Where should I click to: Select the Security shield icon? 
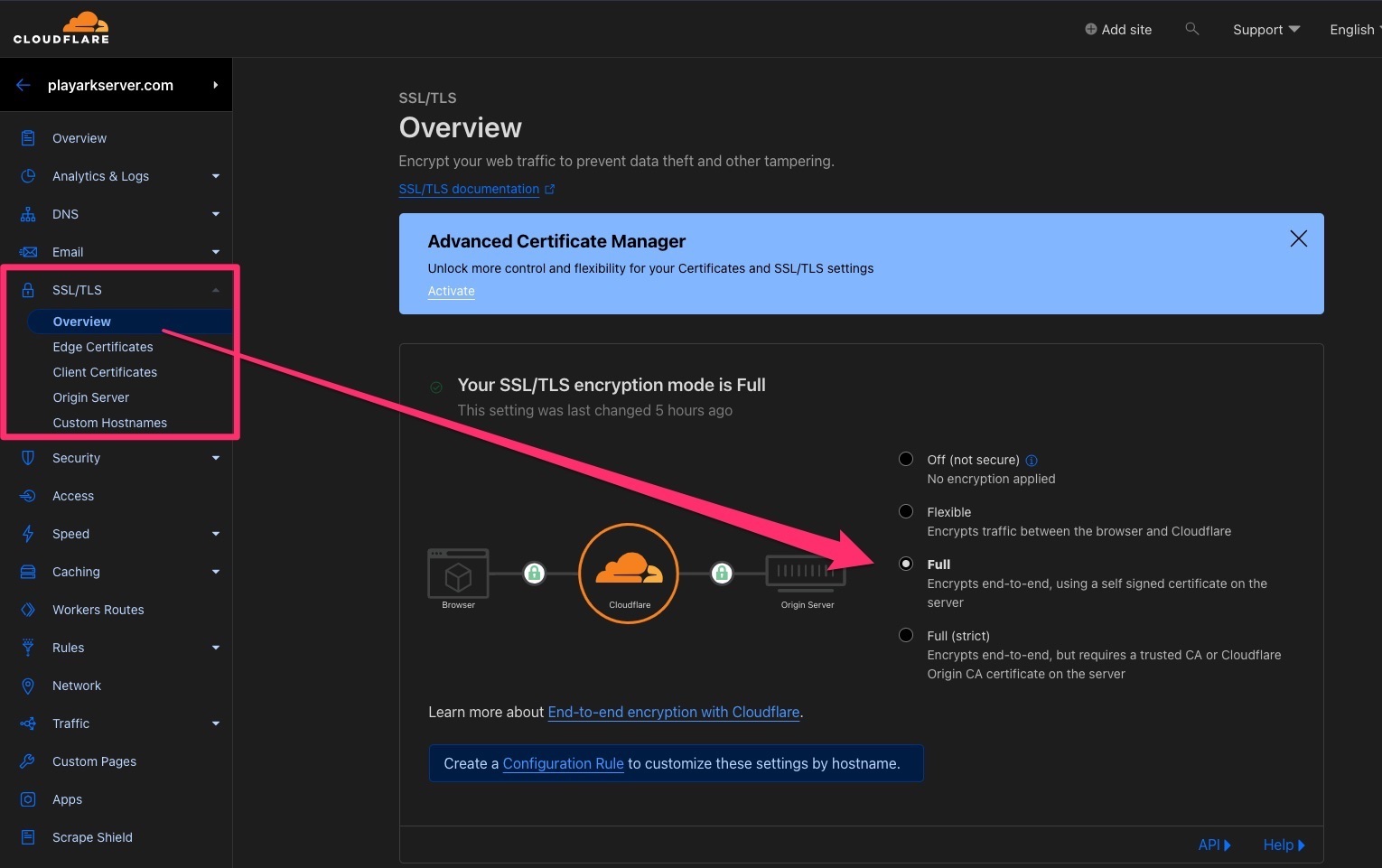click(x=29, y=458)
